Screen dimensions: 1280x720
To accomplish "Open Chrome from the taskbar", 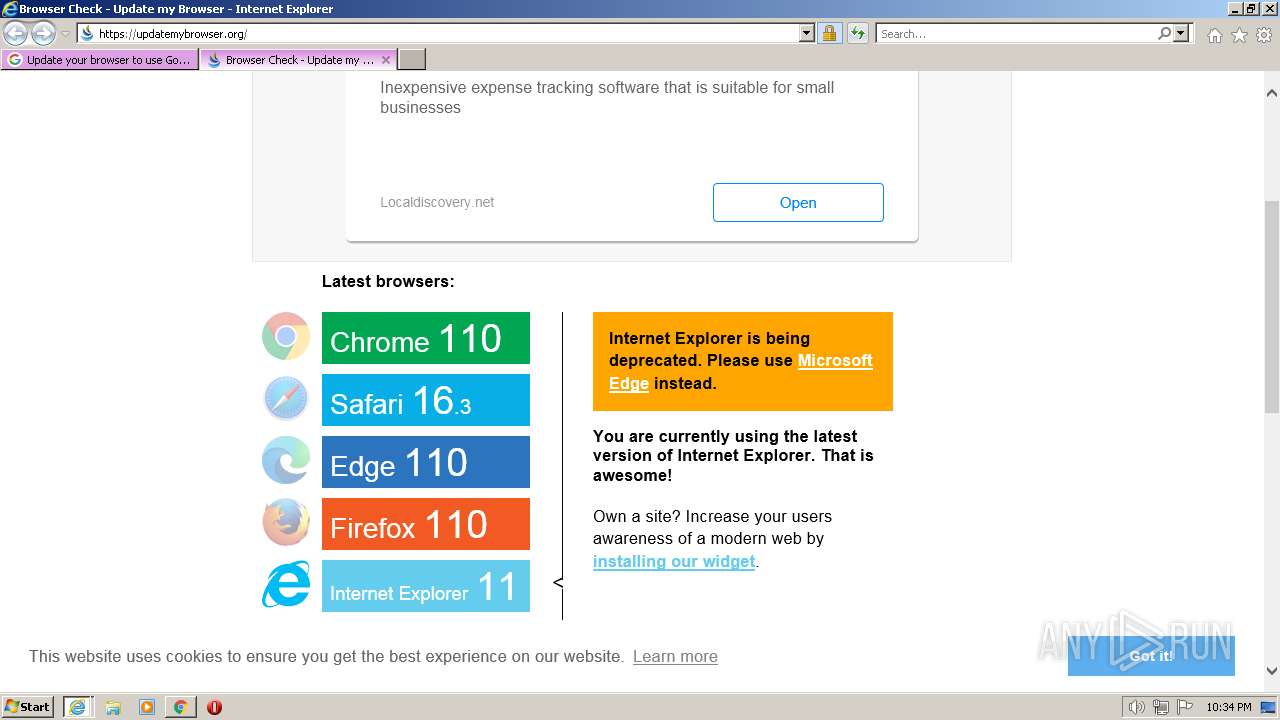I will (180, 707).
